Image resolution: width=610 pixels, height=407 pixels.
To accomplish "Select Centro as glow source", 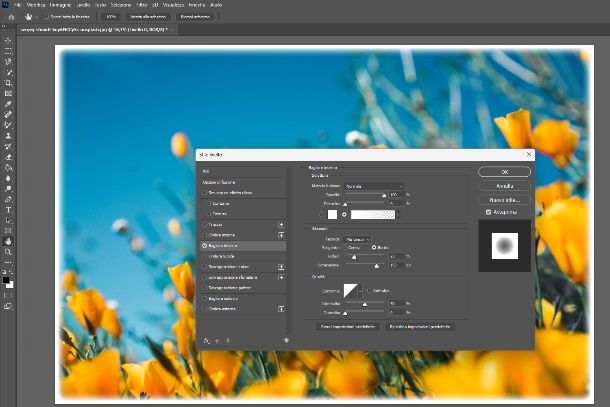I will pyautogui.click(x=345, y=247).
